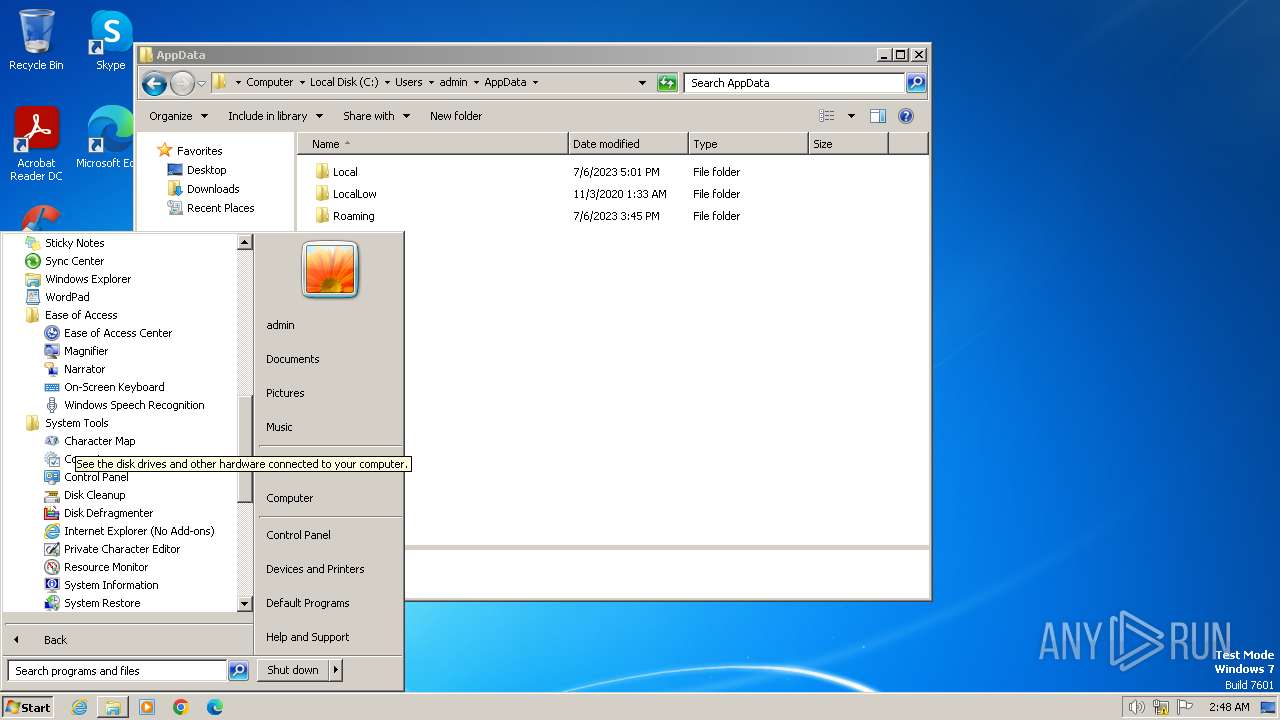Open Chrome from the taskbar
Image resolution: width=1280 pixels, height=720 pixels.
coord(181,707)
